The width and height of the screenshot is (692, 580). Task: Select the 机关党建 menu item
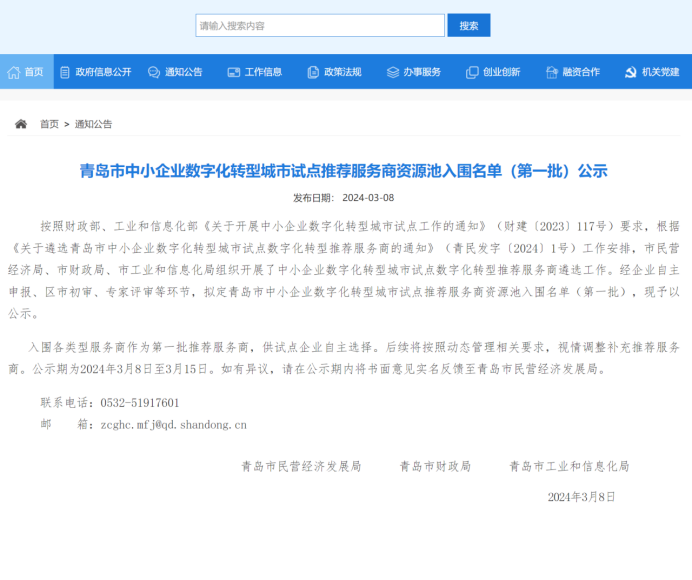(660, 72)
